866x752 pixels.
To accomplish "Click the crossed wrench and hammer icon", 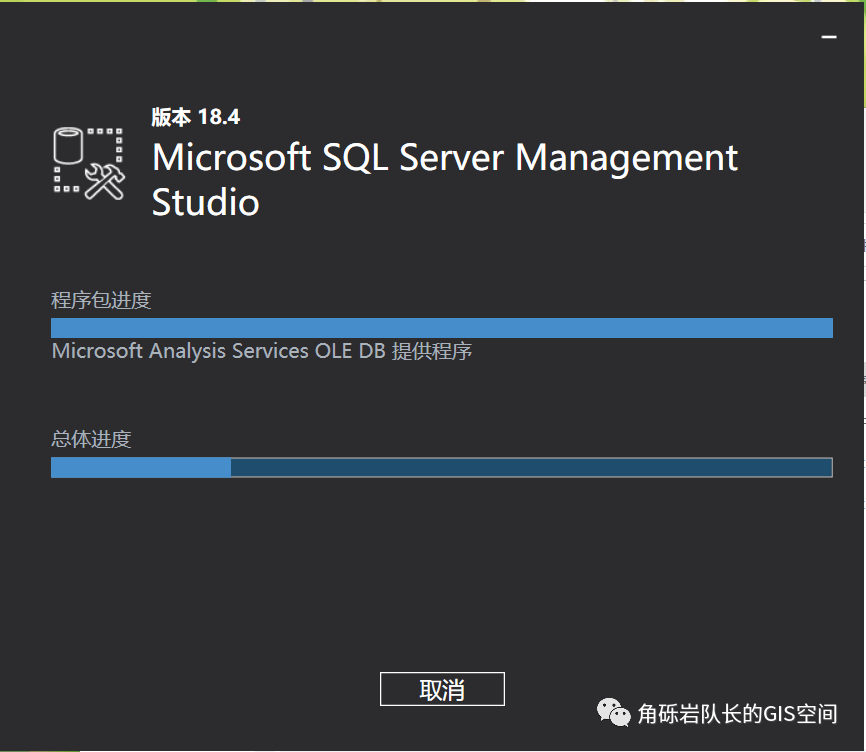I will (105, 181).
